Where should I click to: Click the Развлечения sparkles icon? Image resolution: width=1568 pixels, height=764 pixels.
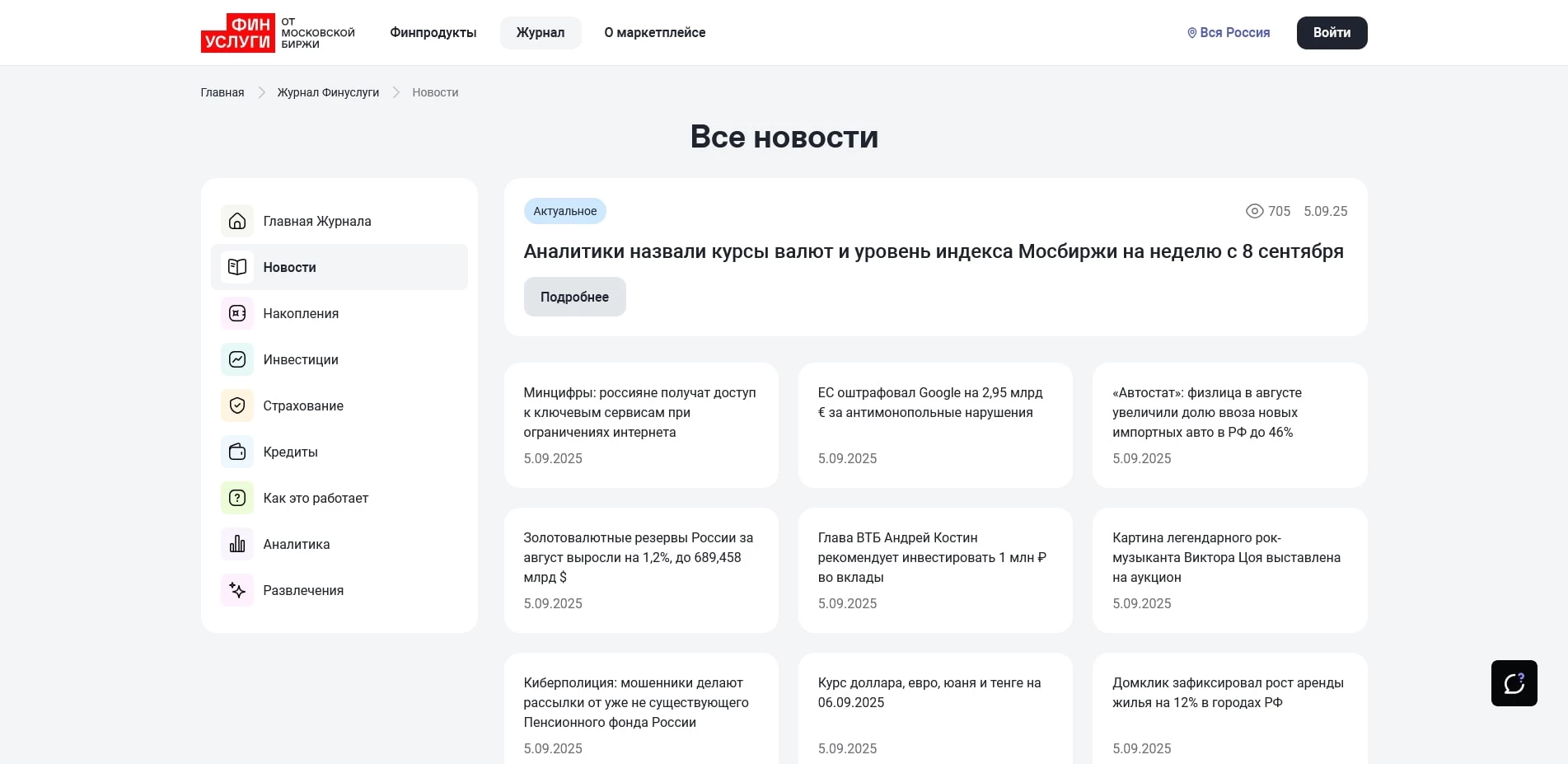[236, 590]
